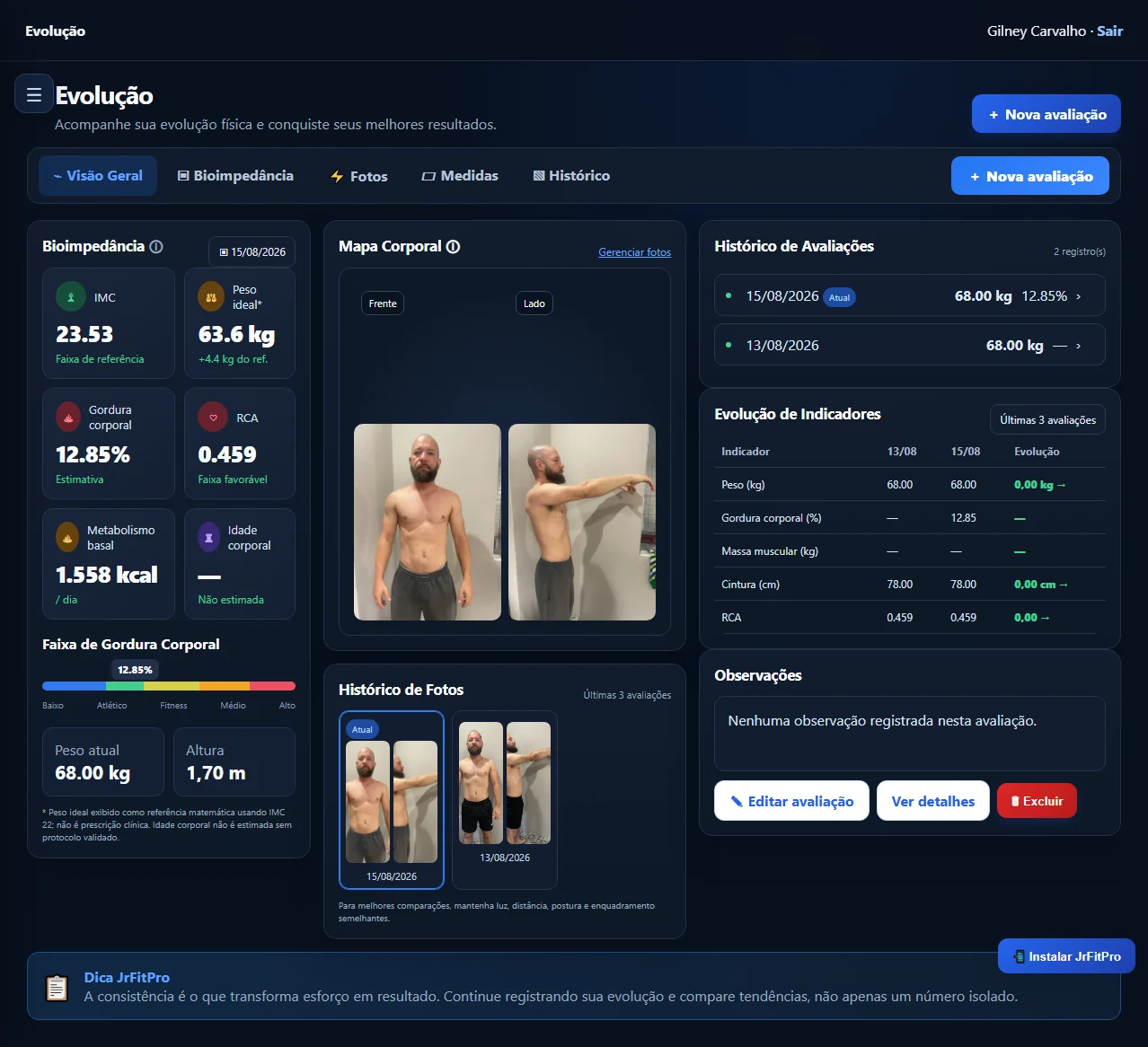The width and height of the screenshot is (1148, 1047).
Task: Click the Peso atual 68.00 kg card
Action: 103,761
